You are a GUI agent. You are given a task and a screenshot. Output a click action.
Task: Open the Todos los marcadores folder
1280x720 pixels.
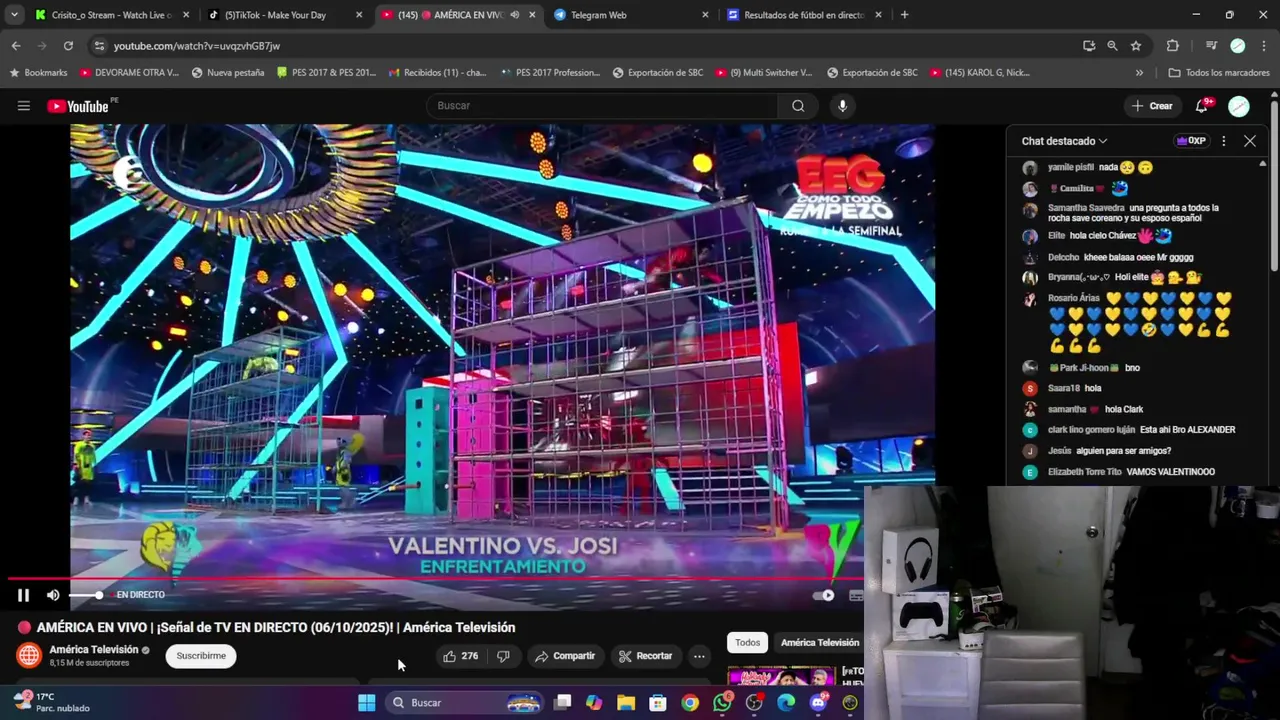1218,73
